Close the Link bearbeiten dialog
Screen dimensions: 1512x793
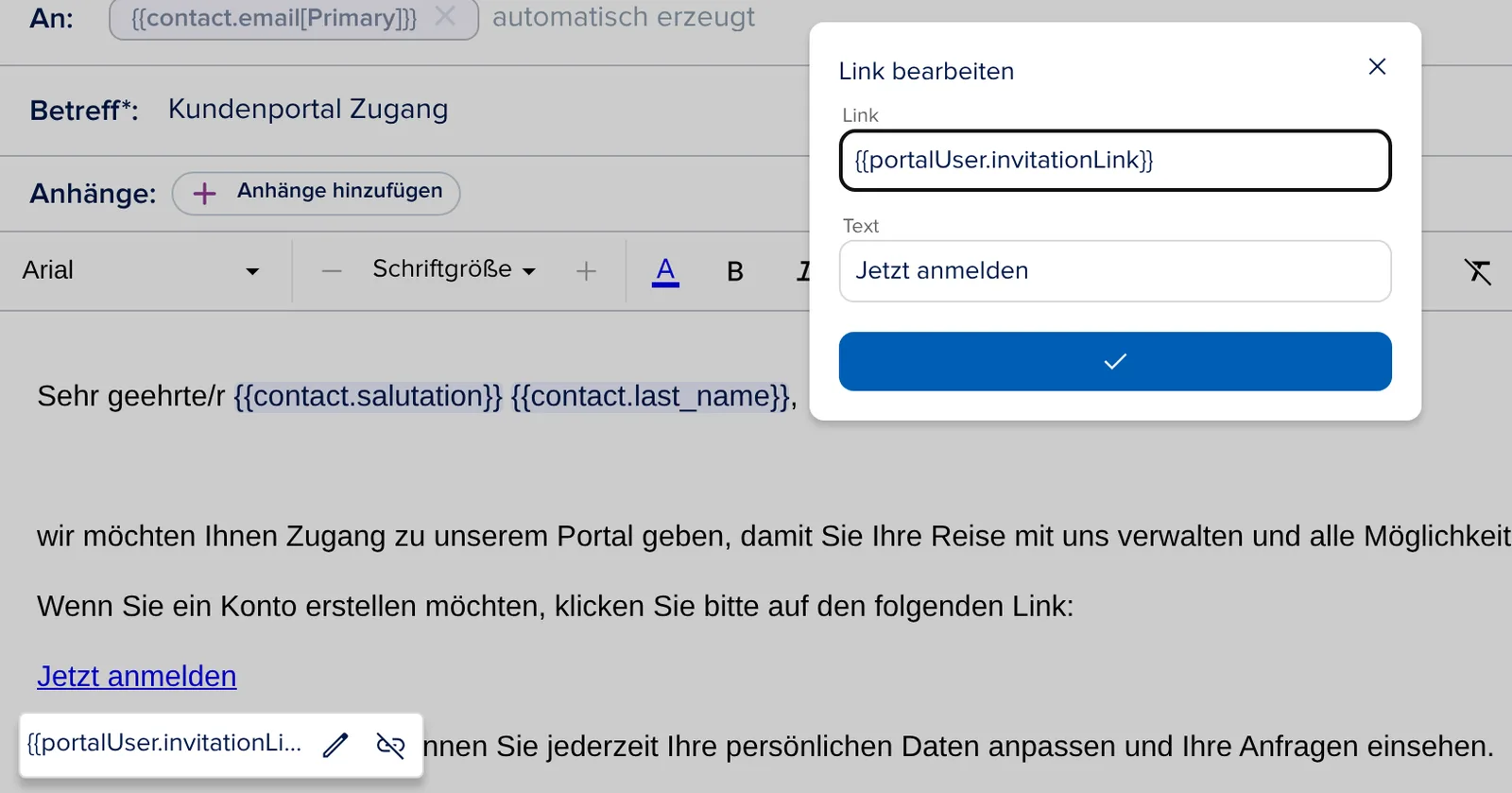[1377, 66]
